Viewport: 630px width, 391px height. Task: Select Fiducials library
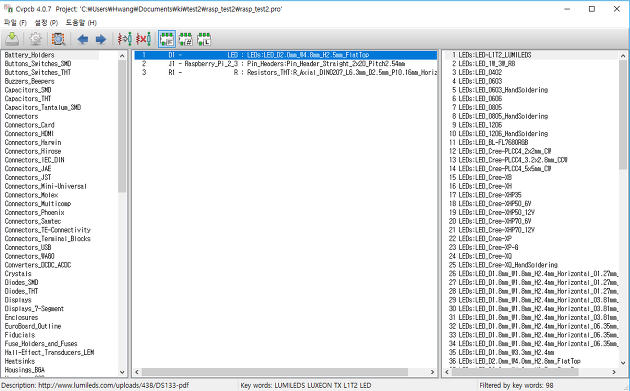point(20,335)
